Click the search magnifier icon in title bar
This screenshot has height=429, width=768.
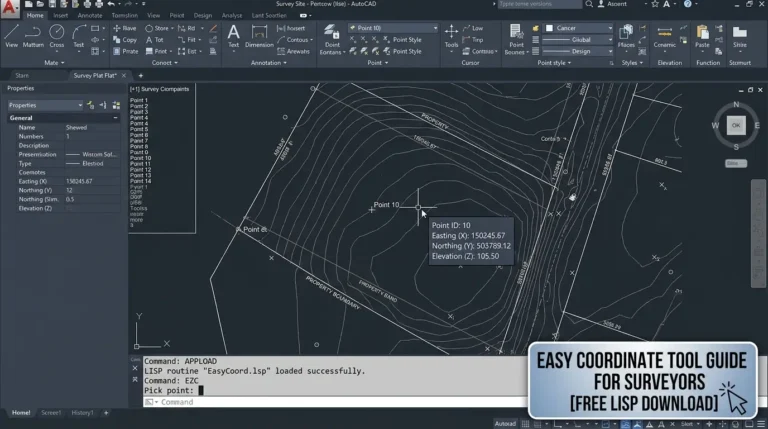pos(589,4)
